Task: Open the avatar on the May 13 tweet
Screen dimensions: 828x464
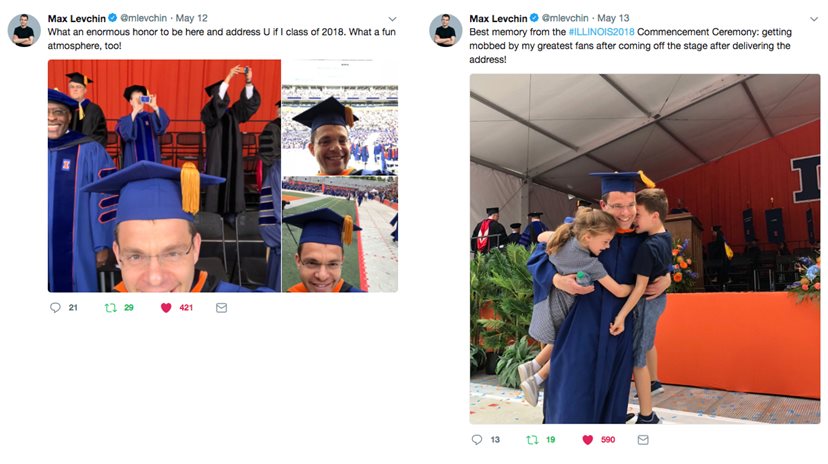Action: [x=445, y=30]
